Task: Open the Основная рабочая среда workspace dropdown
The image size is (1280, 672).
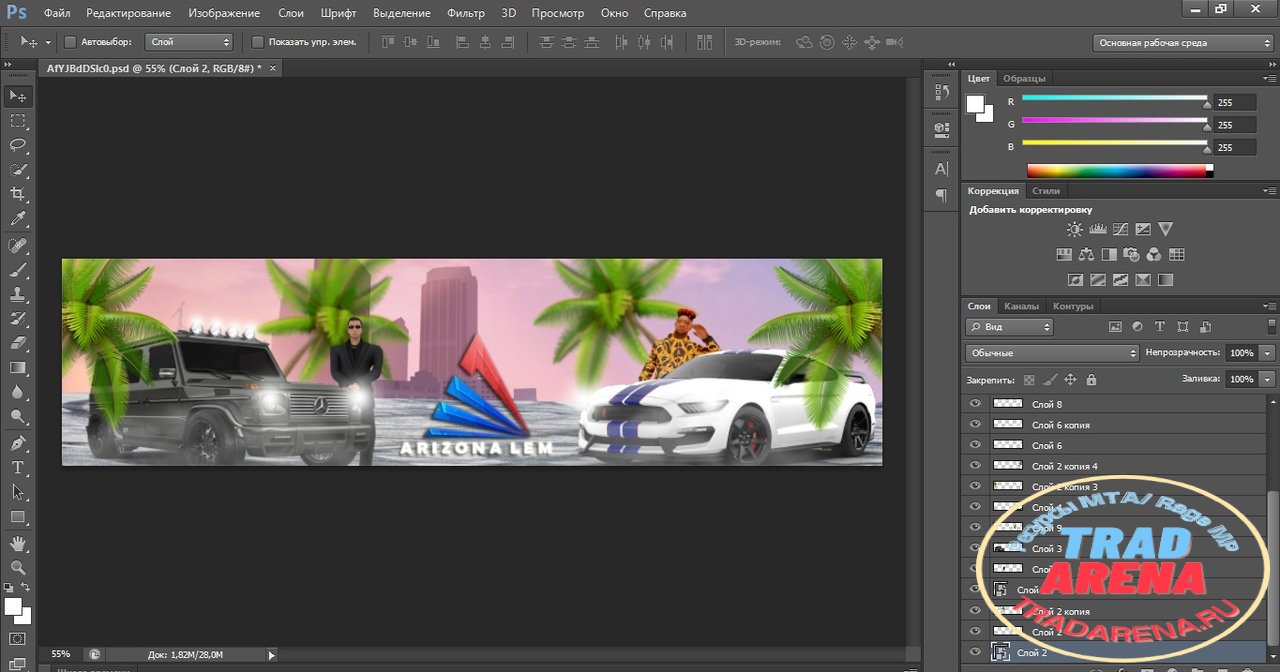Action: 1182,43
